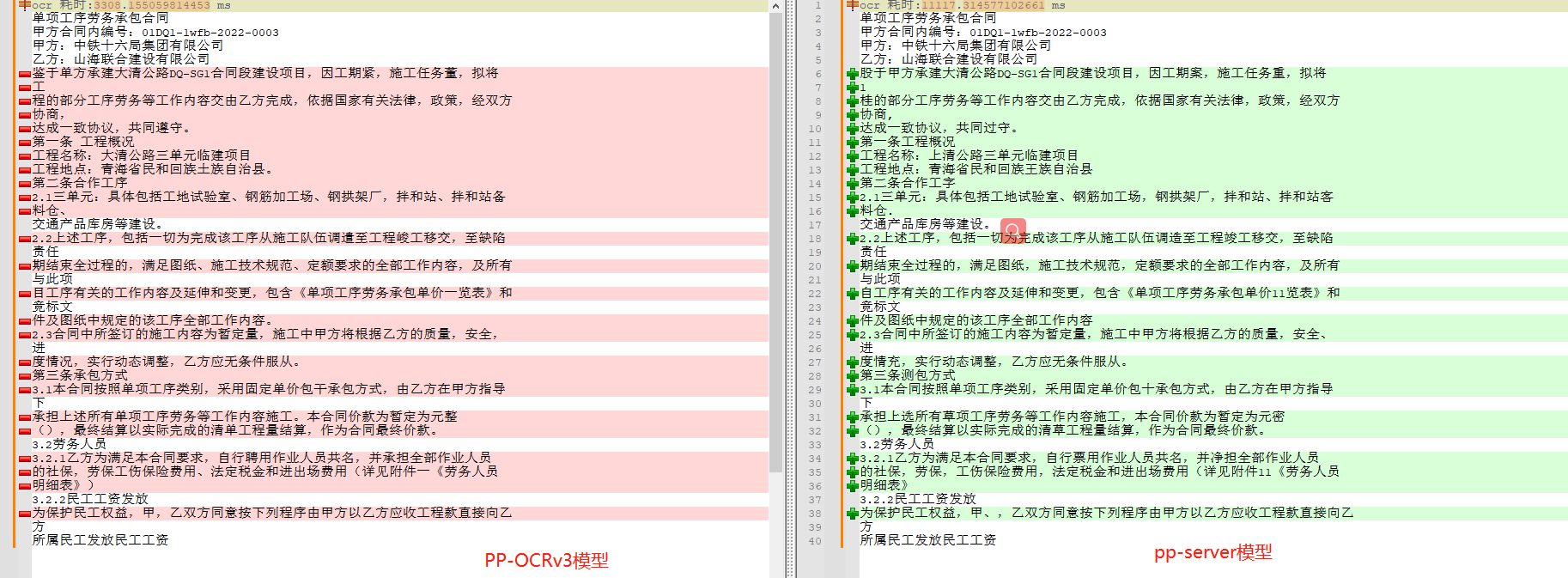Click '明细表》' line in the right pane
Screen dimensions: 1568x578
(884, 485)
